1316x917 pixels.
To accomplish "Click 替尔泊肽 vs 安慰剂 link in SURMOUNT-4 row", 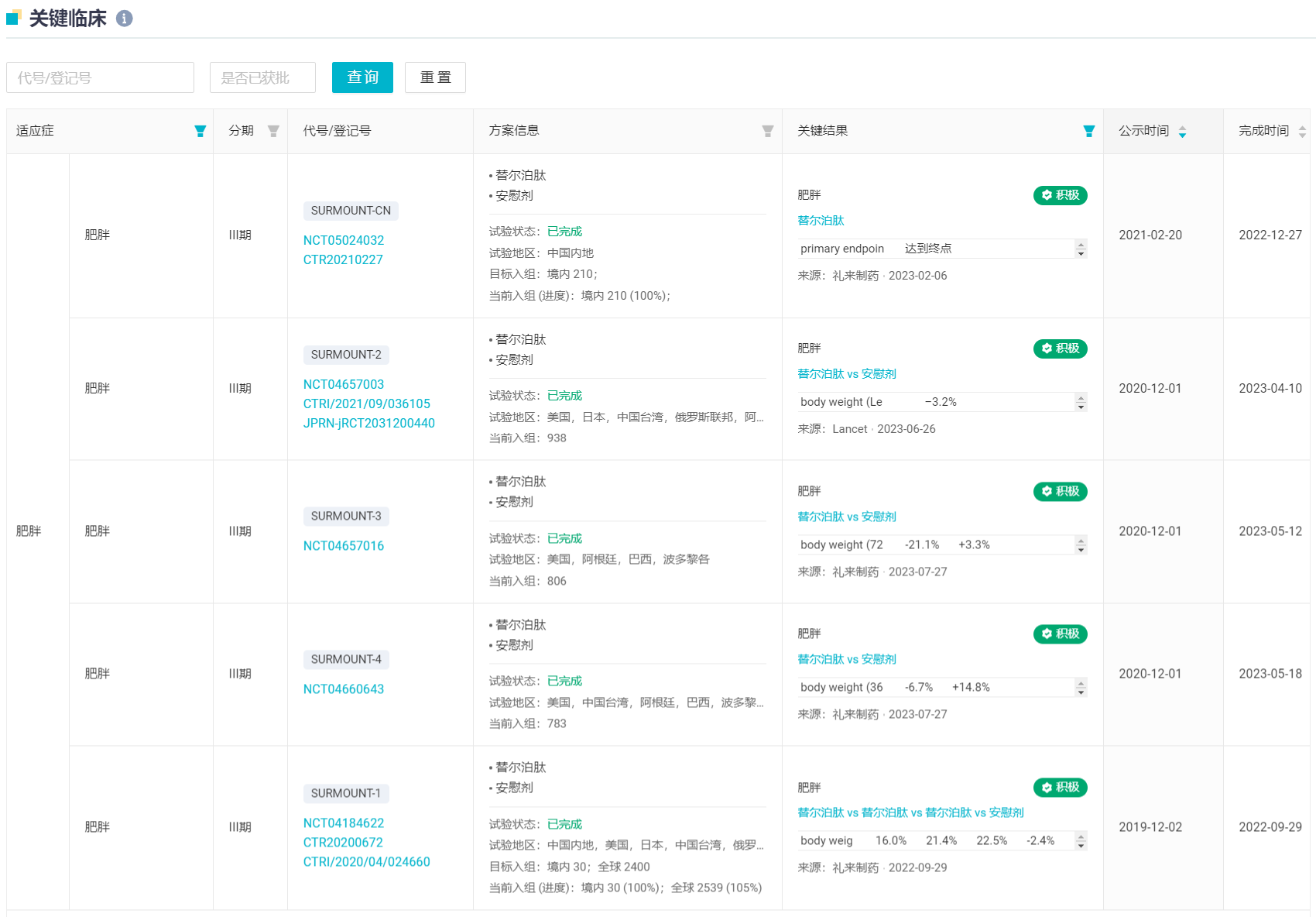I will pyautogui.click(x=847, y=659).
